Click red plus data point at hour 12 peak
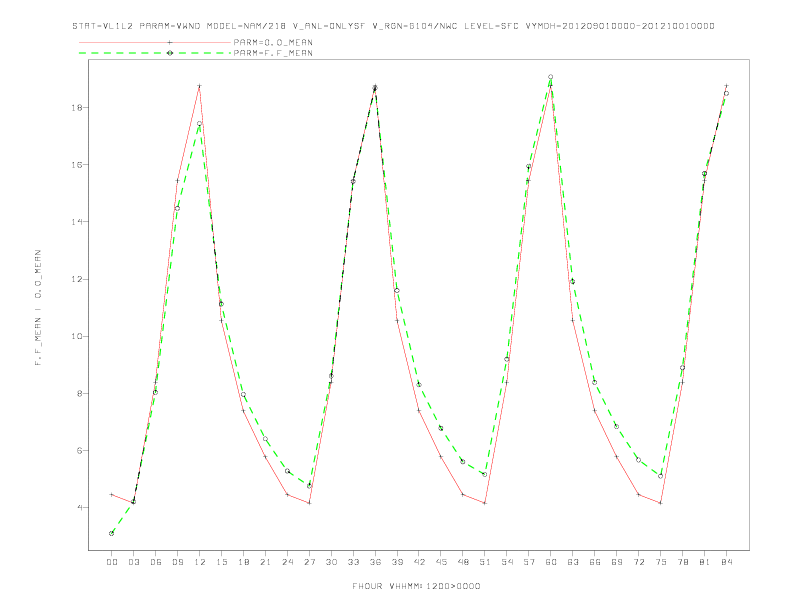Viewport: 792px width, 612px height. click(x=200, y=86)
